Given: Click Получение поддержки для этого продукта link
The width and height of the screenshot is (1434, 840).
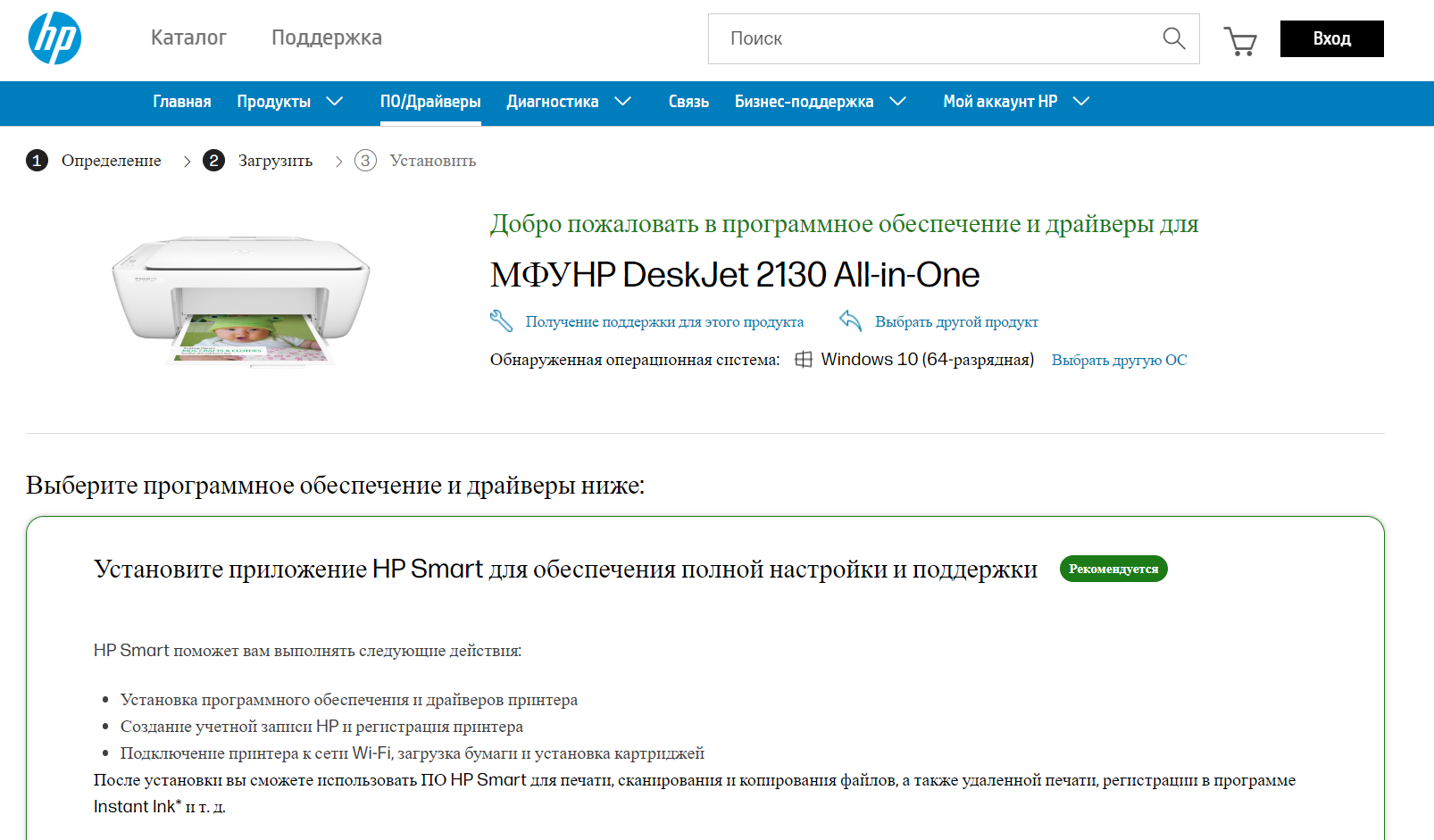Looking at the screenshot, I should 664,321.
